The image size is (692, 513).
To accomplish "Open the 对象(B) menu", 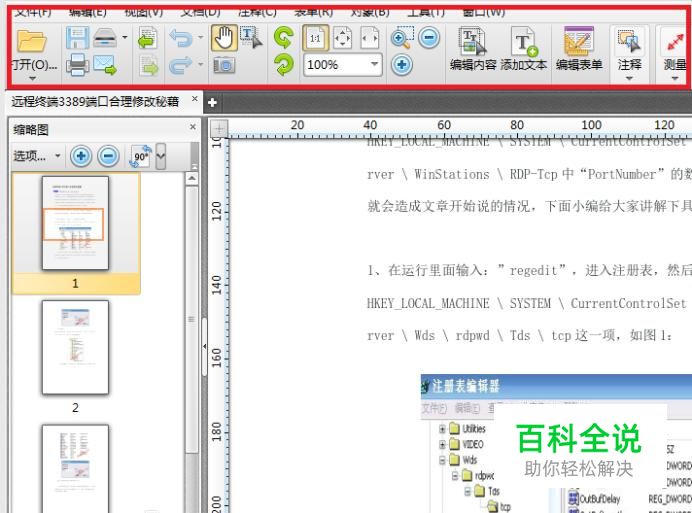I will click(370, 12).
